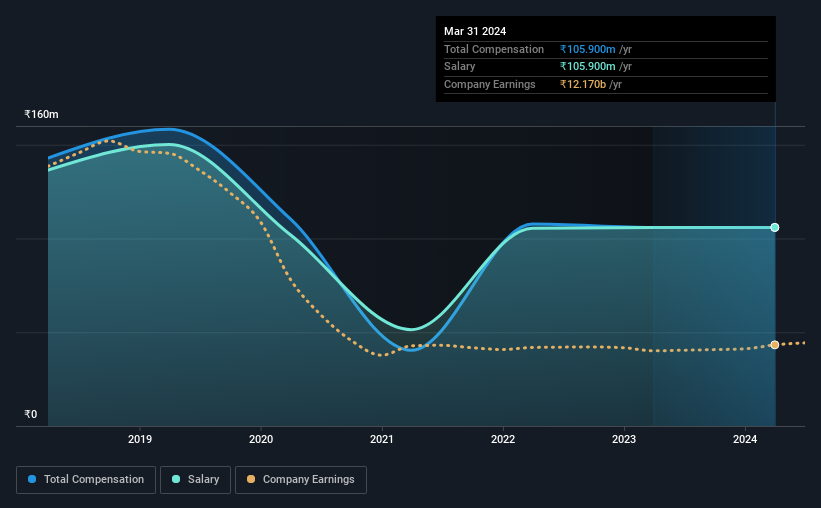821x508 pixels.
Task: Click the 2022 axis label
Action: pyautogui.click(x=503, y=439)
